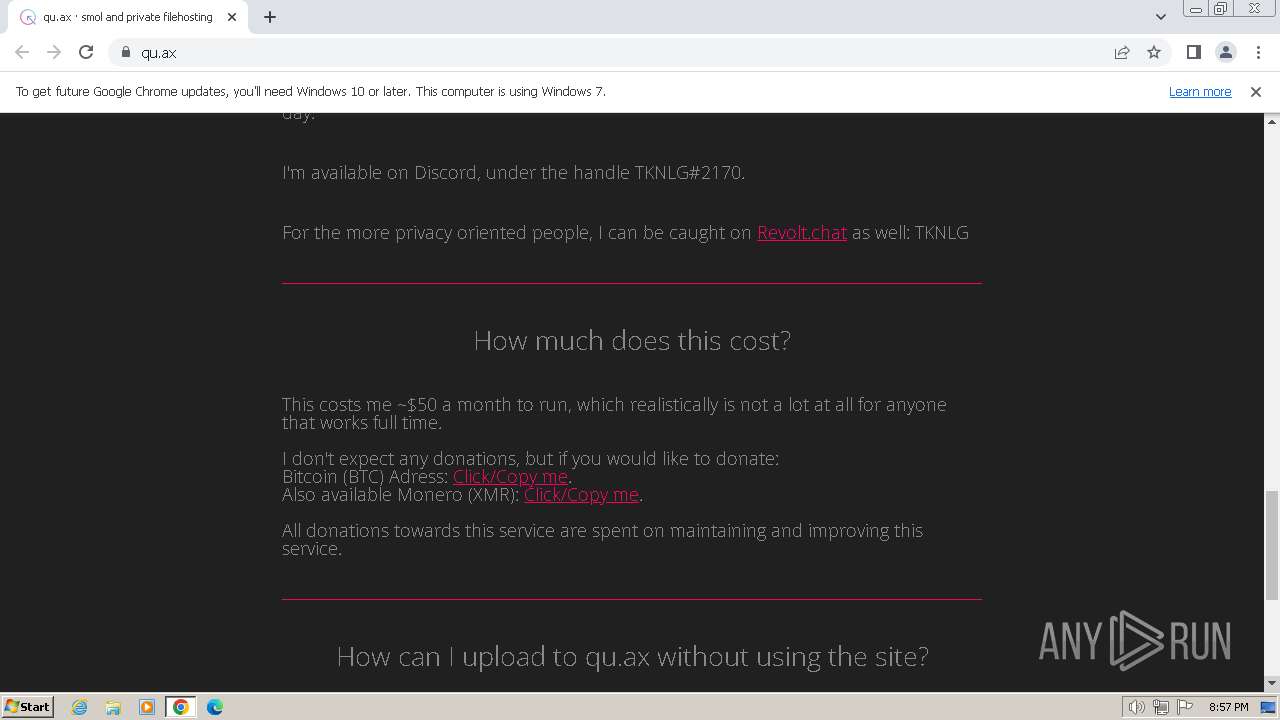
Task: Share this page using share icon
Action: [1122, 52]
